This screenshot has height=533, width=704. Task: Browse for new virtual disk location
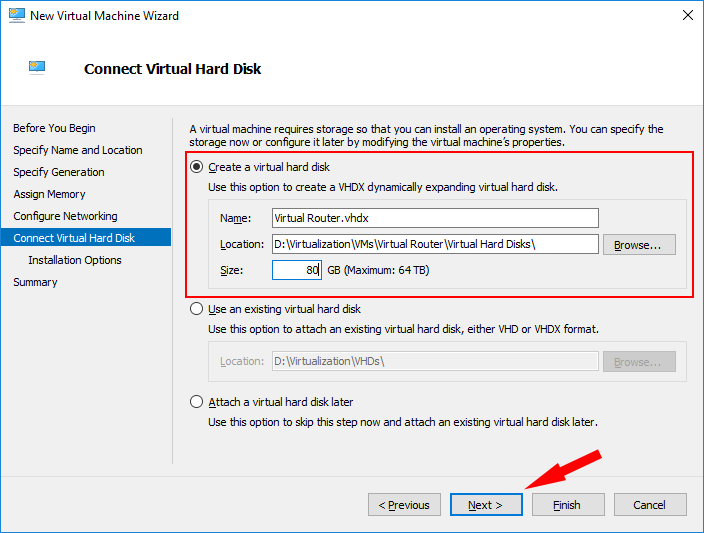(x=639, y=245)
